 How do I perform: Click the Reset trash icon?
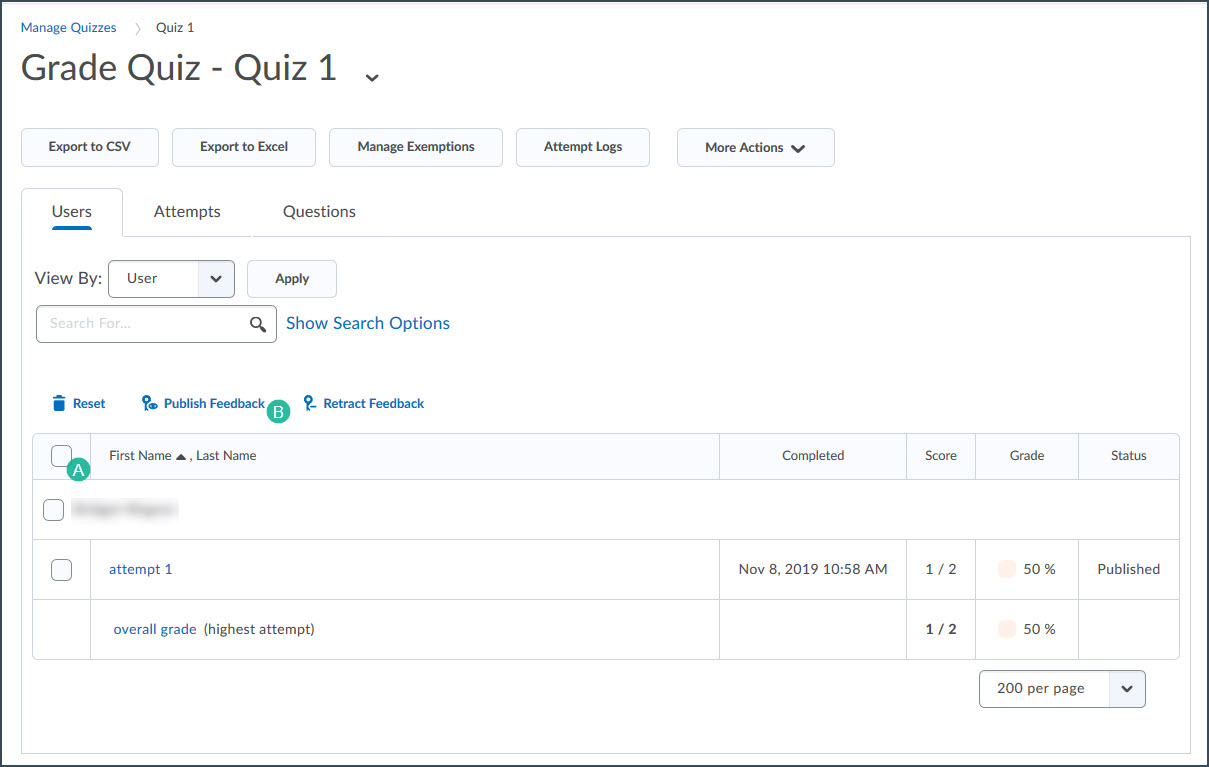(x=59, y=402)
